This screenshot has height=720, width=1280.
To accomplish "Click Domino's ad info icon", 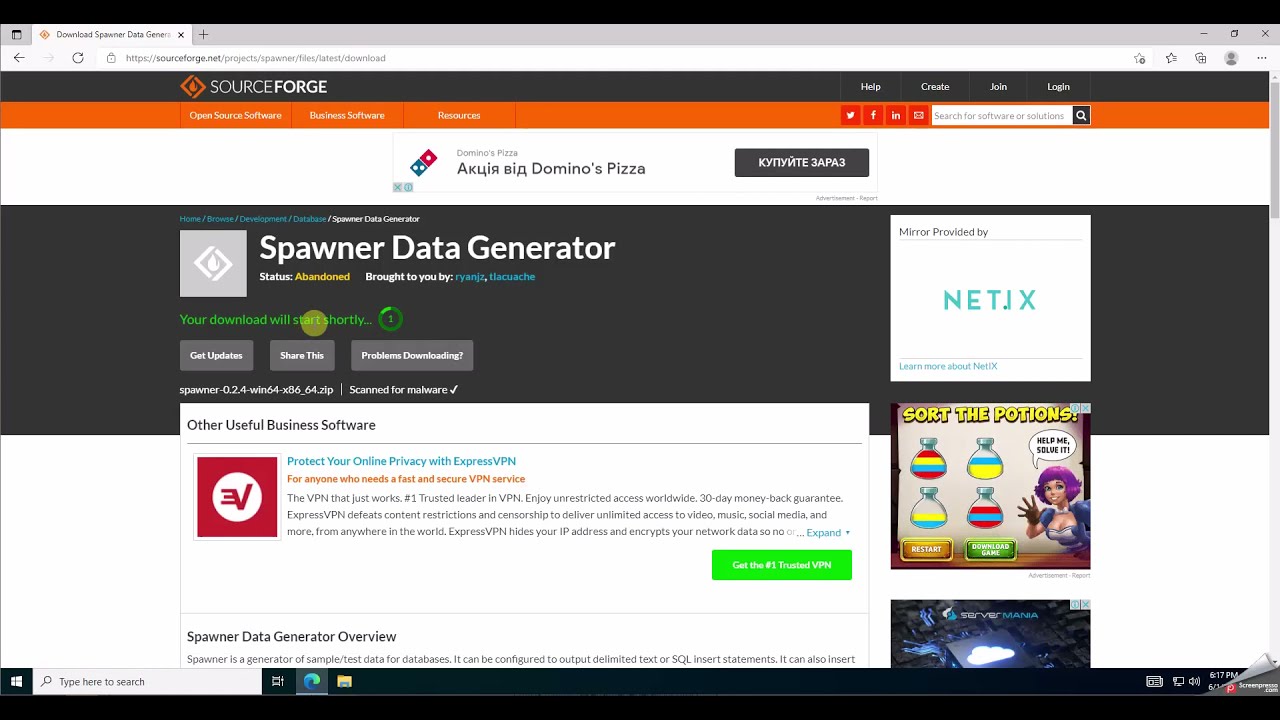I will (408, 187).
